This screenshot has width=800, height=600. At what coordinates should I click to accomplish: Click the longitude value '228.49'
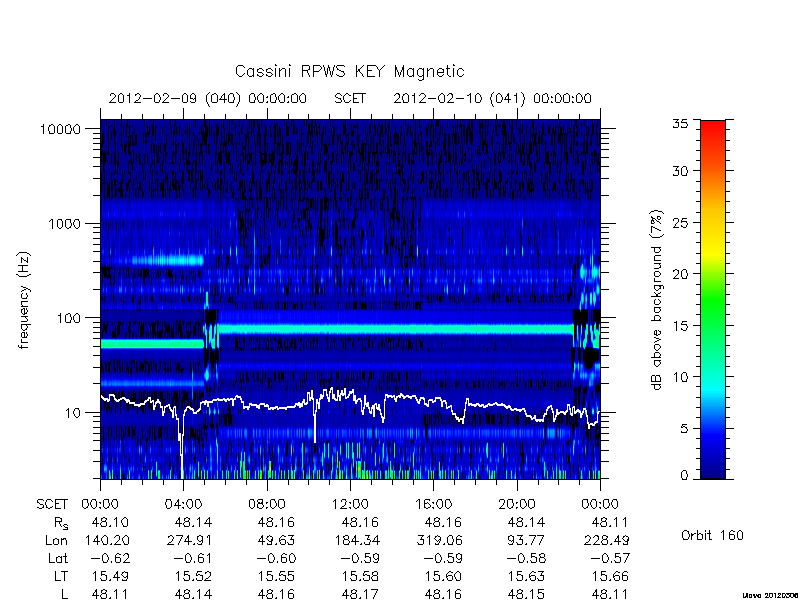tap(606, 540)
